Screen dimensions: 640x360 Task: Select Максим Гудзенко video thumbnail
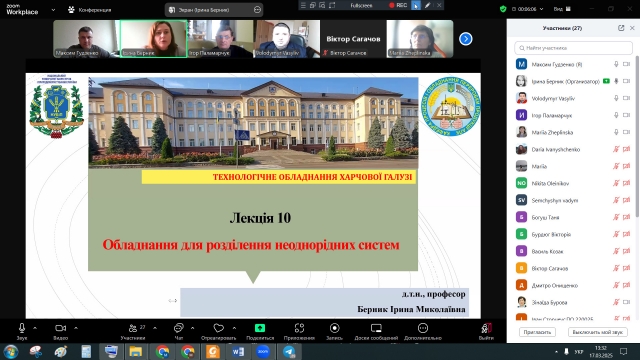[86, 39]
